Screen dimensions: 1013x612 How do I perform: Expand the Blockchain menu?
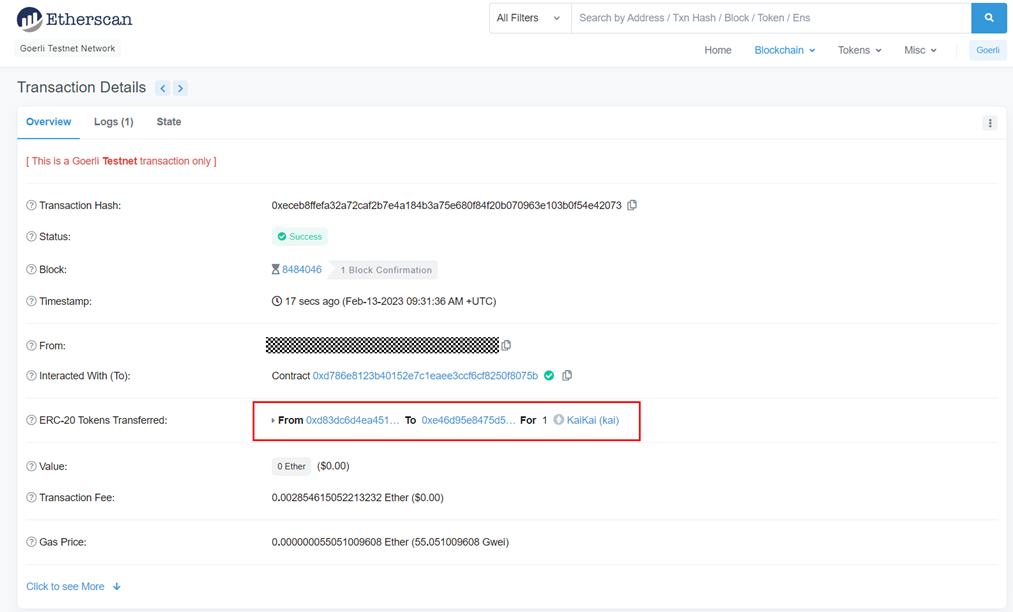point(784,50)
